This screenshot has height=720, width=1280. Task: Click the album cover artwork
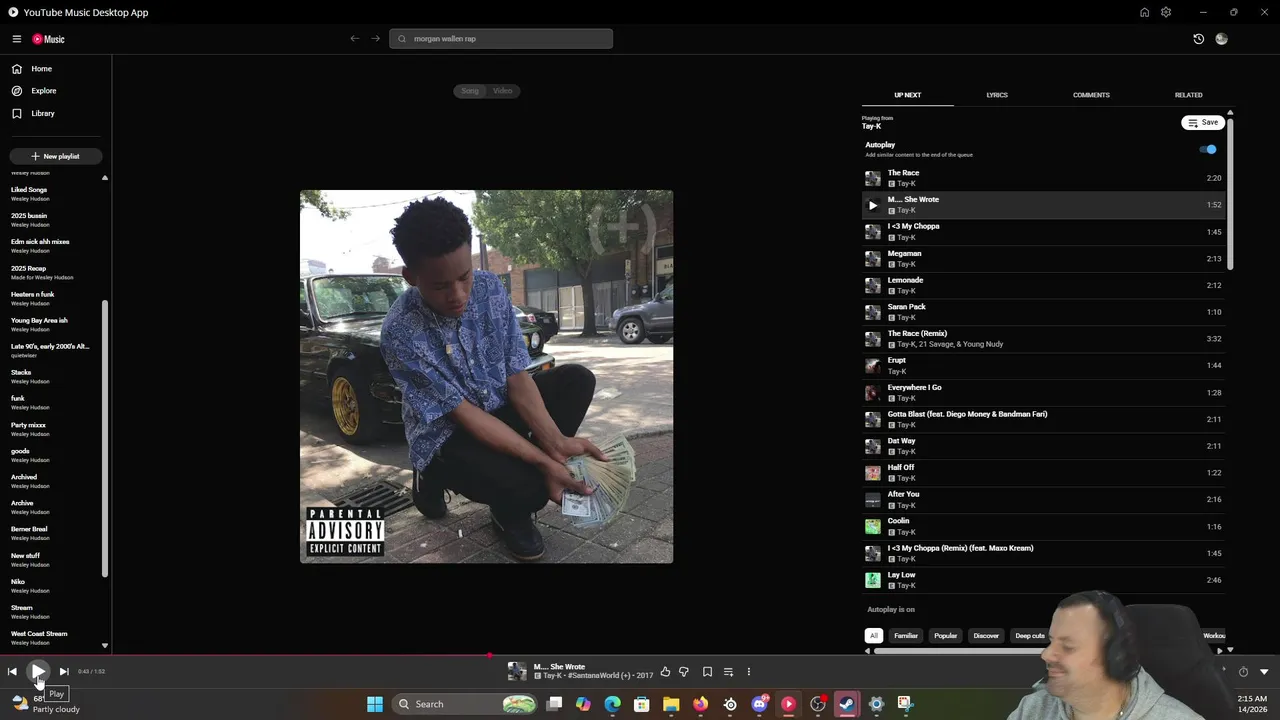(486, 377)
